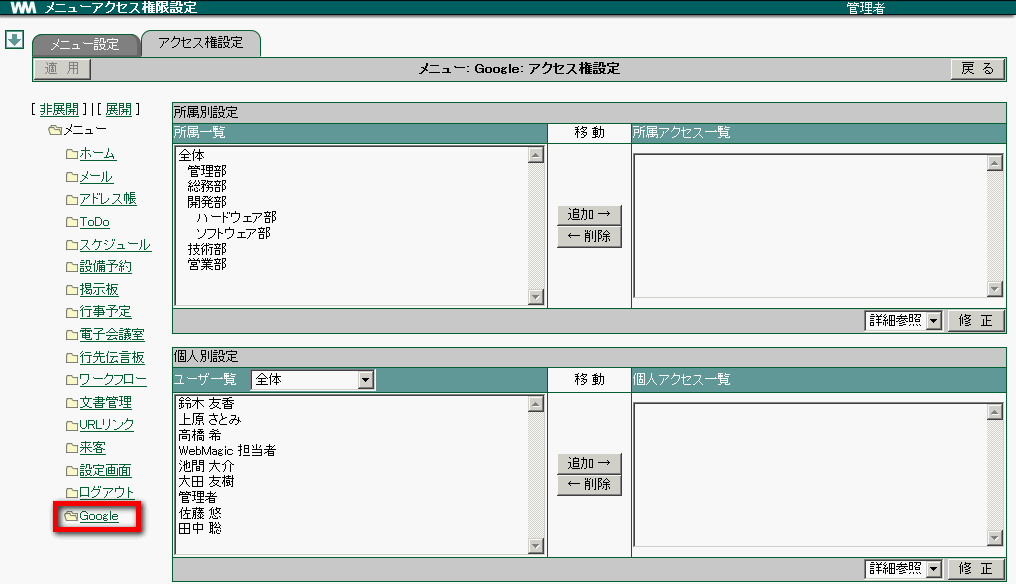Click 修正 button in department section
1016x584 pixels.
[976, 321]
